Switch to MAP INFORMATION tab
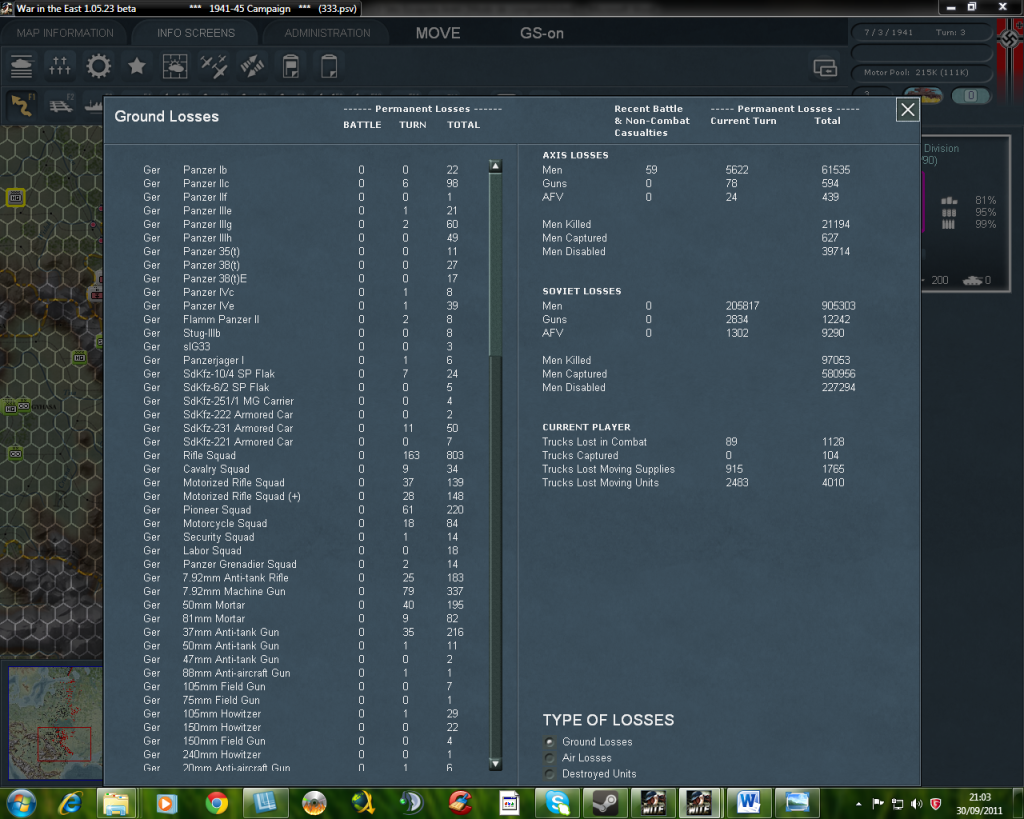The height and width of the screenshot is (819, 1024). tap(65, 33)
